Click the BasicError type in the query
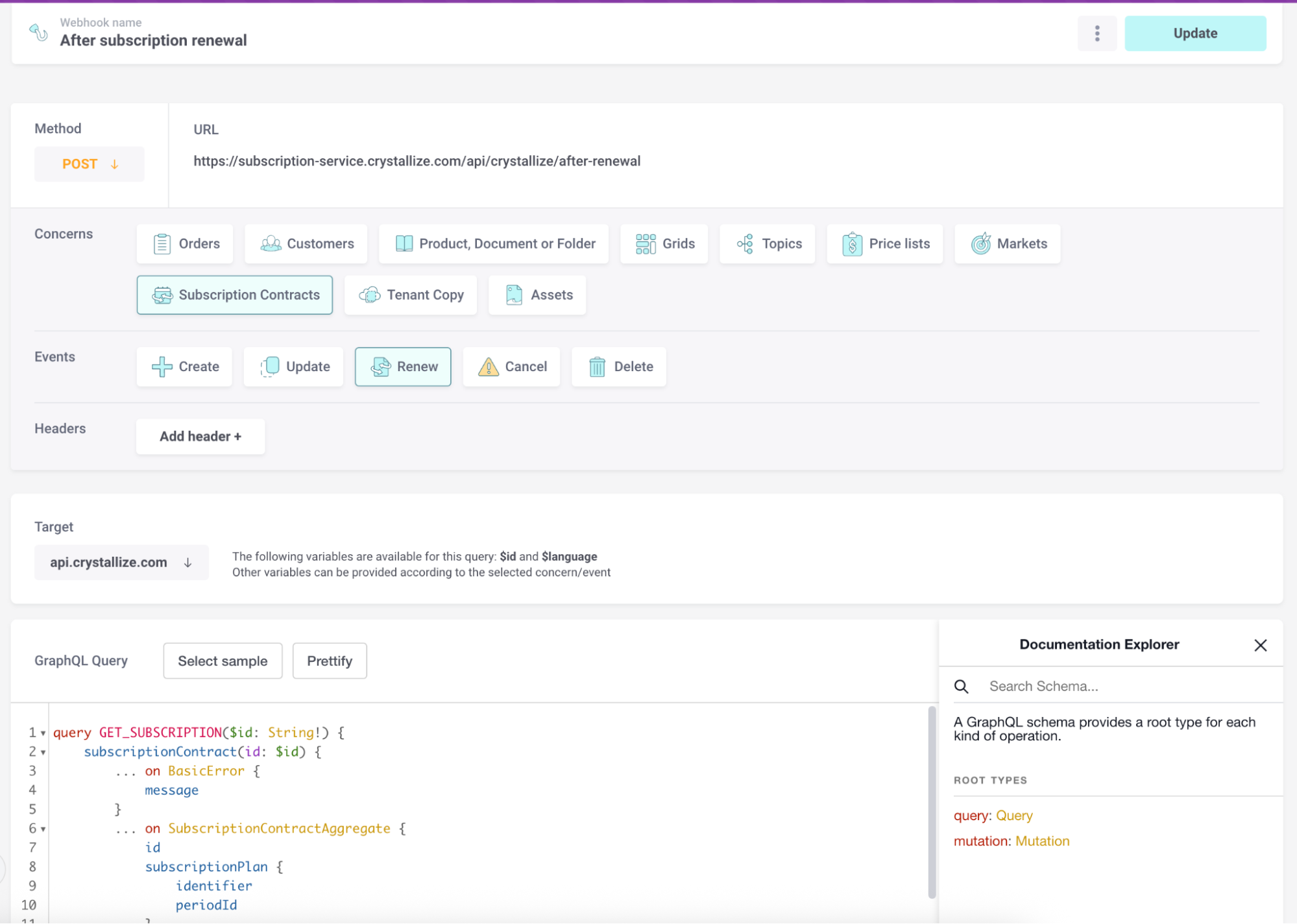Image resolution: width=1297 pixels, height=924 pixels. point(206,771)
